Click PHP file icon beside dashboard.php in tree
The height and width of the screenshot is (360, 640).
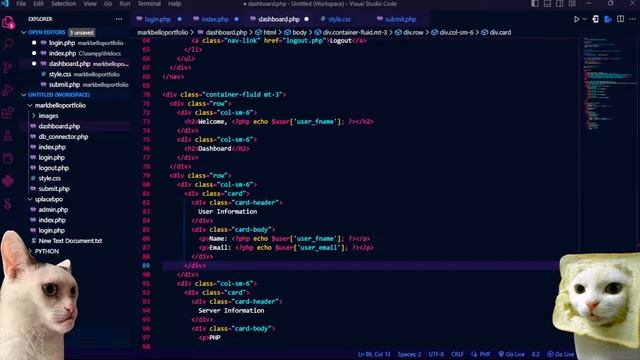(33, 126)
